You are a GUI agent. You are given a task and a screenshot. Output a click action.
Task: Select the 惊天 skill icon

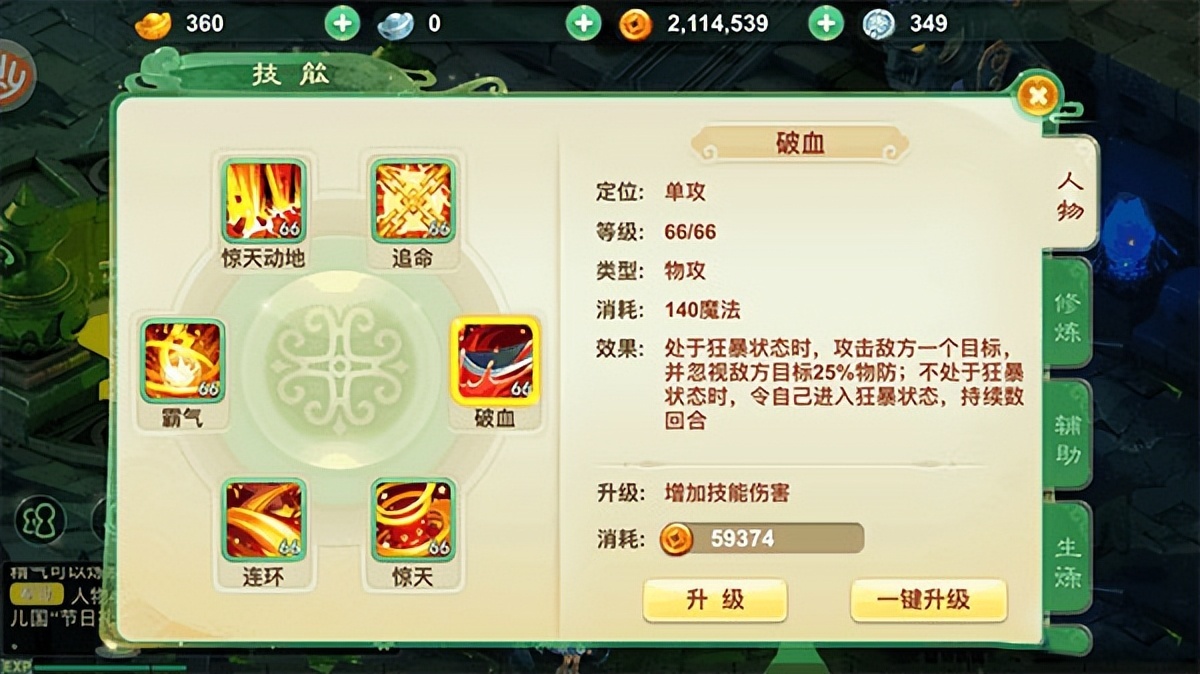point(414,520)
